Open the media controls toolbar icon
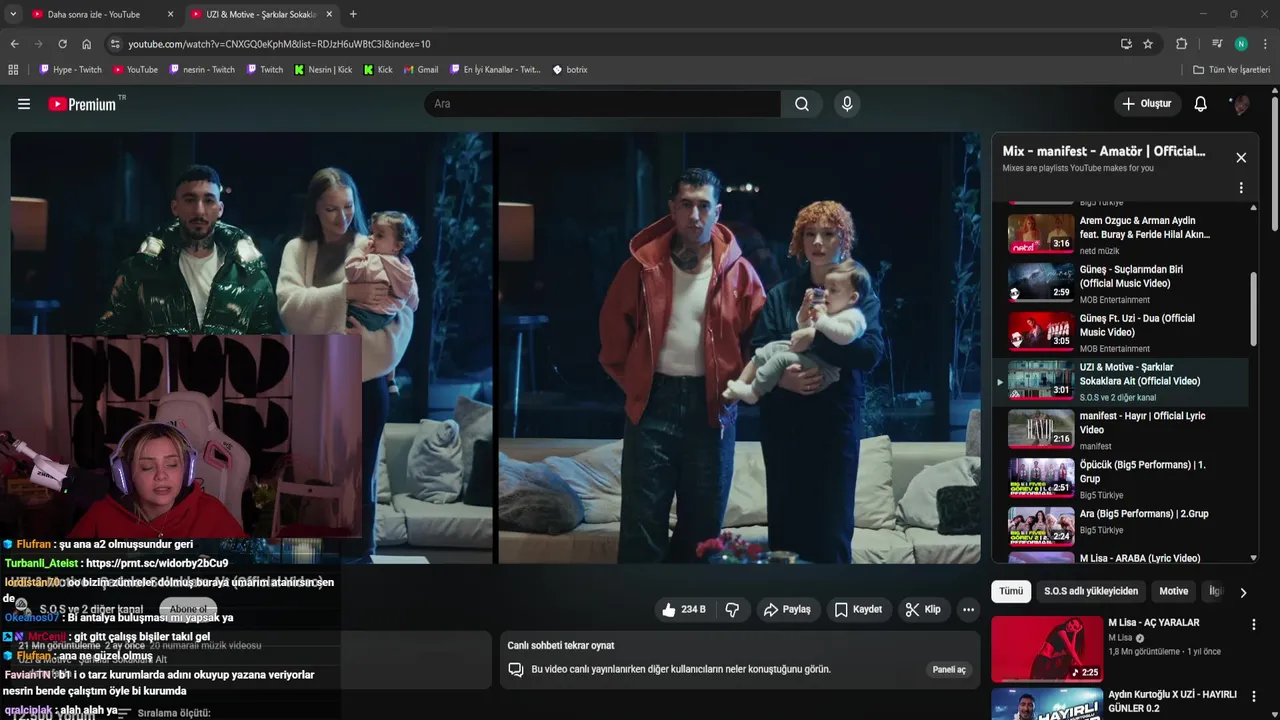The height and width of the screenshot is (720, 1280). [x=1217, y=44]
